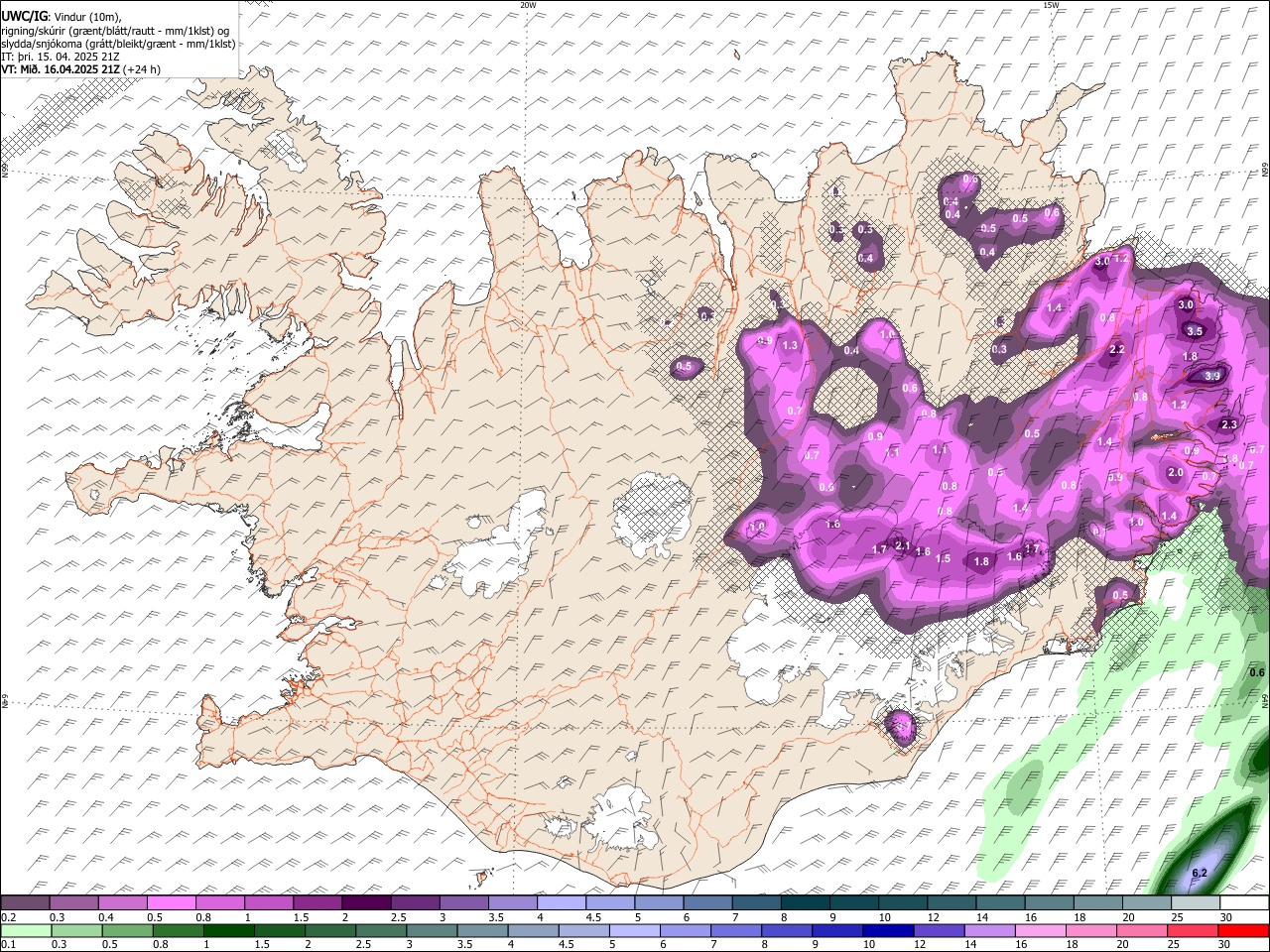1270x952 pixels.
Task: Click the 2.0 snowfall value label
Action: point(1176,473)
